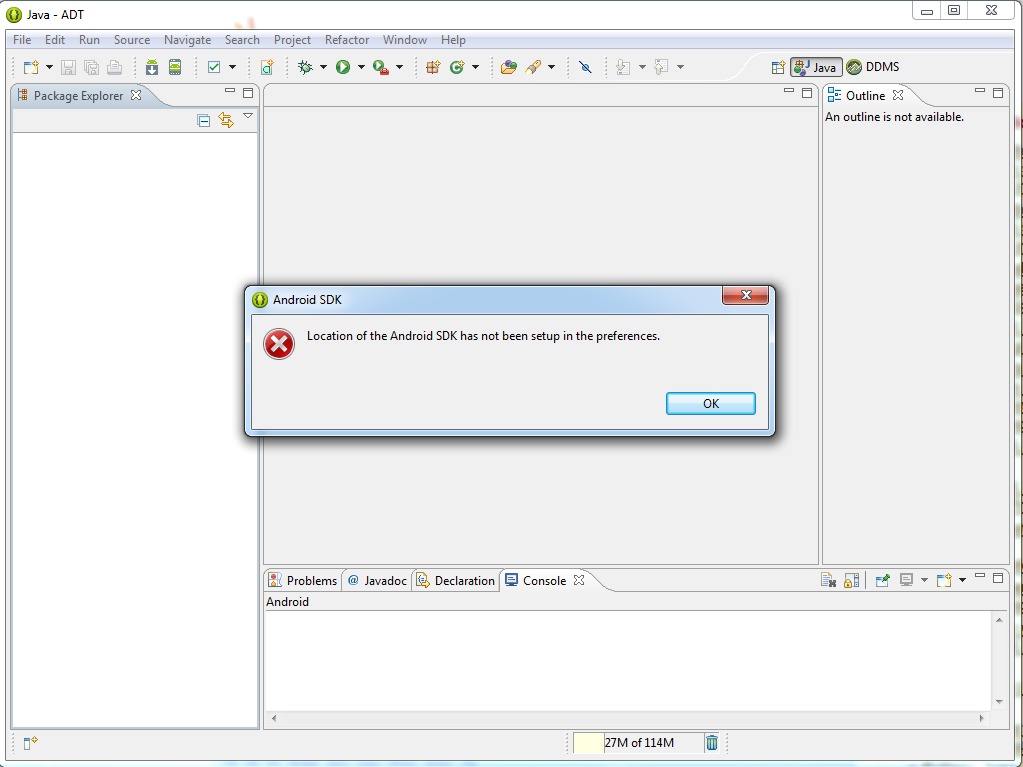Expand the Run configurations dropdown
The height and width of the screenshot is (767, 1023).
click(x=361, y=67)
